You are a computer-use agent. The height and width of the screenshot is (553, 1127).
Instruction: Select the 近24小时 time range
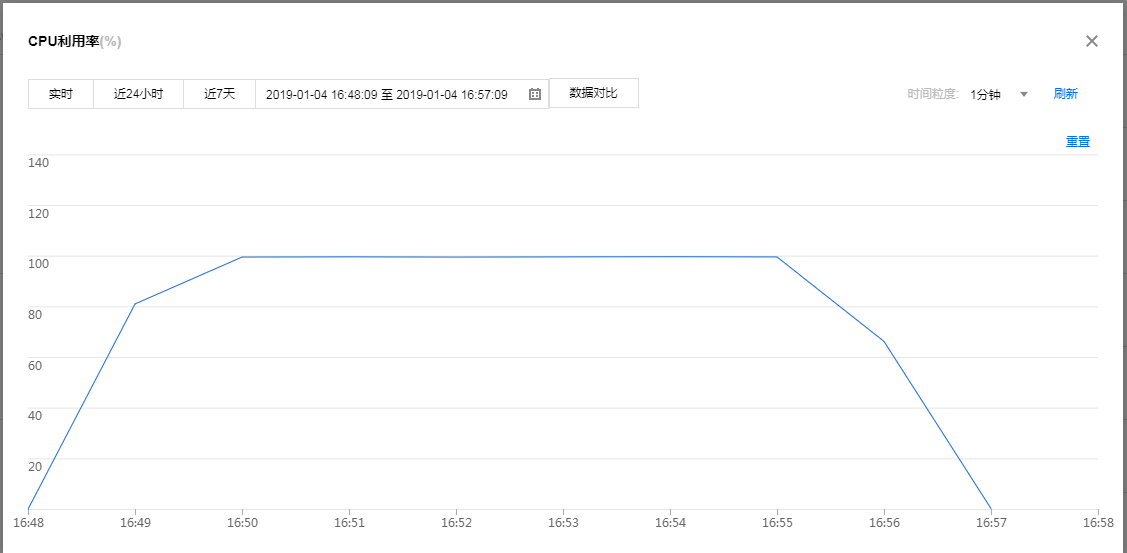pos(138,94)
